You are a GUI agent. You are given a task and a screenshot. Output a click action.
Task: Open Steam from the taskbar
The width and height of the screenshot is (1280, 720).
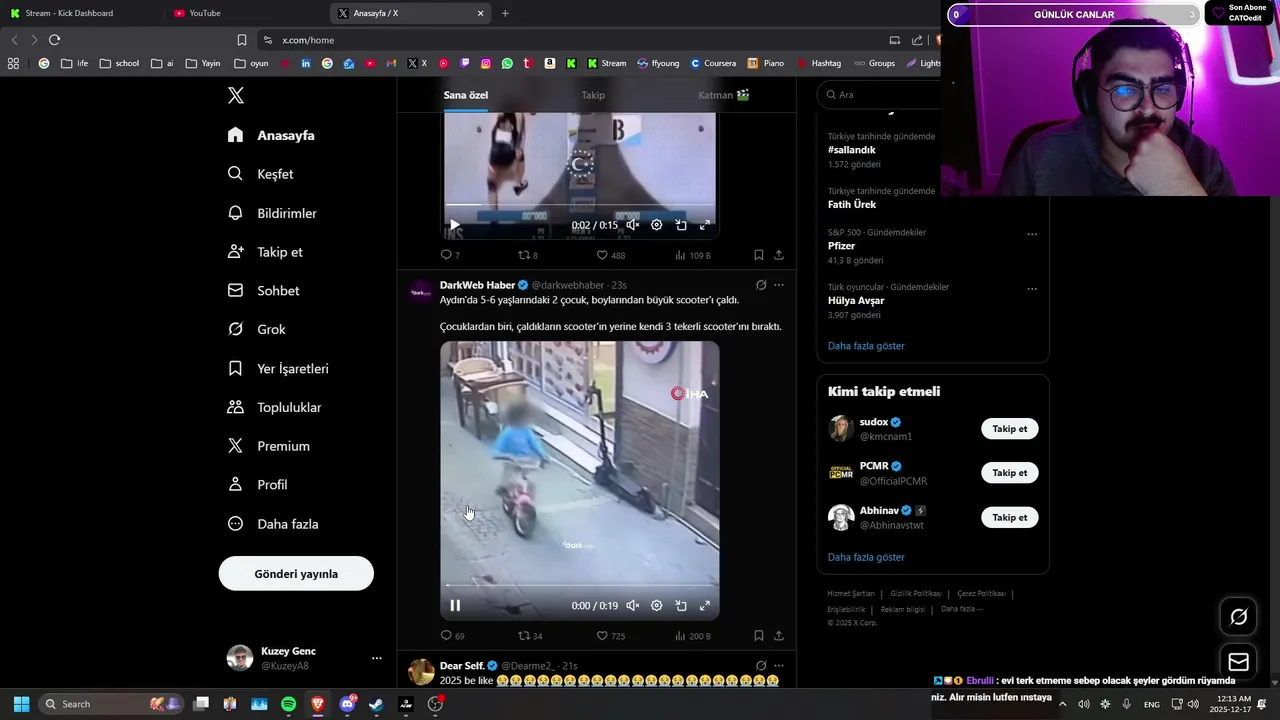376,704
